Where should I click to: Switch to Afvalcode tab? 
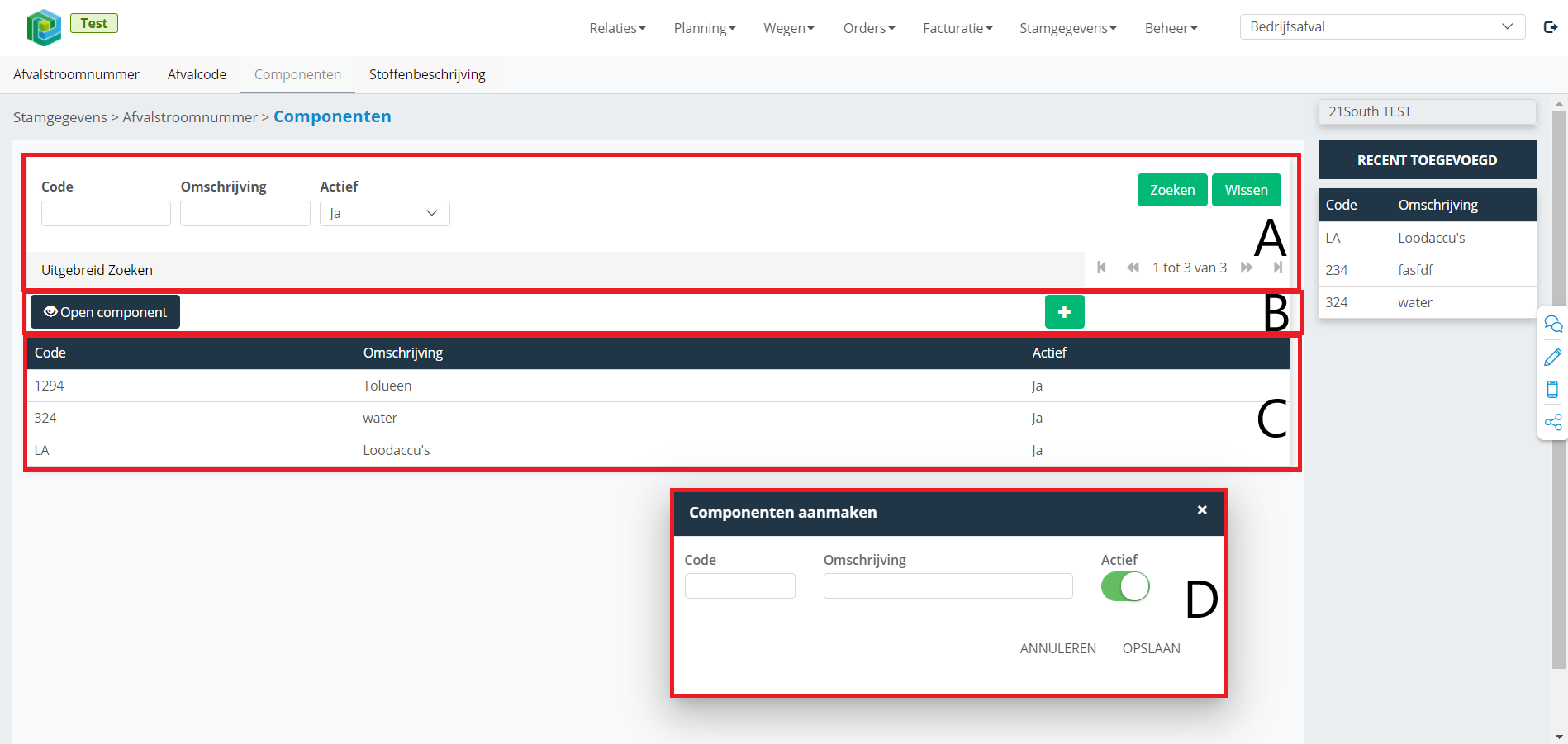click(x=197, y=74)
